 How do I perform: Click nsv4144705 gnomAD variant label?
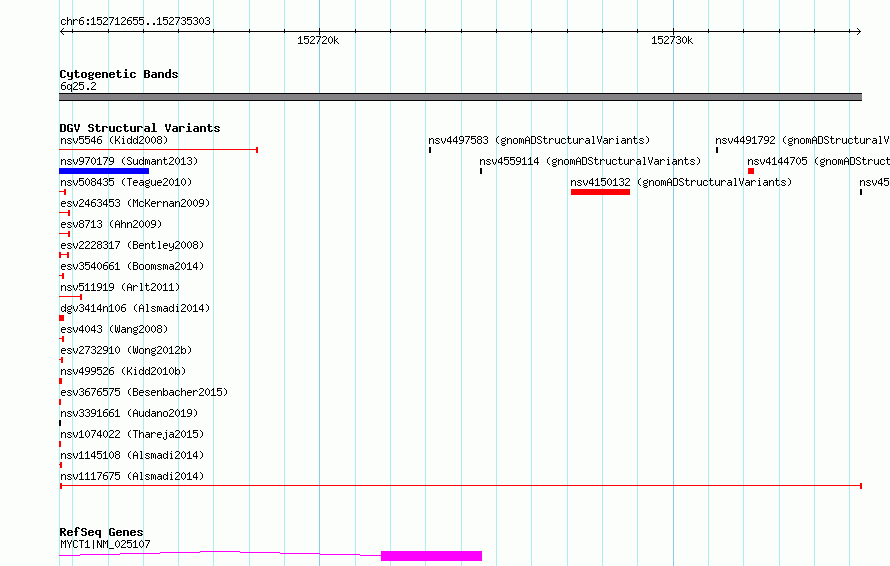pyautogui.click(x=818, y=161)
